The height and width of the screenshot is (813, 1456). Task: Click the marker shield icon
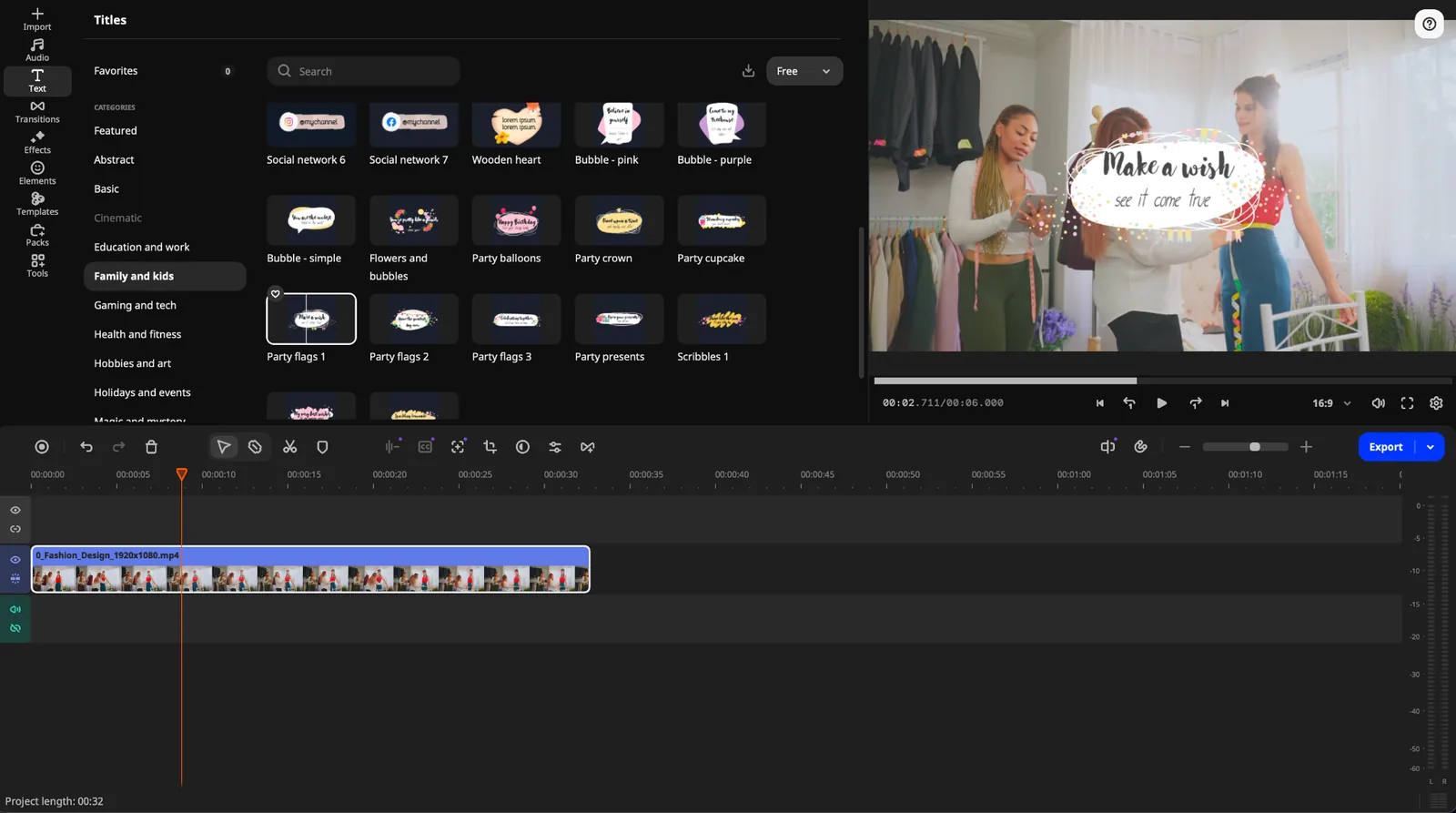pos(322,447)
